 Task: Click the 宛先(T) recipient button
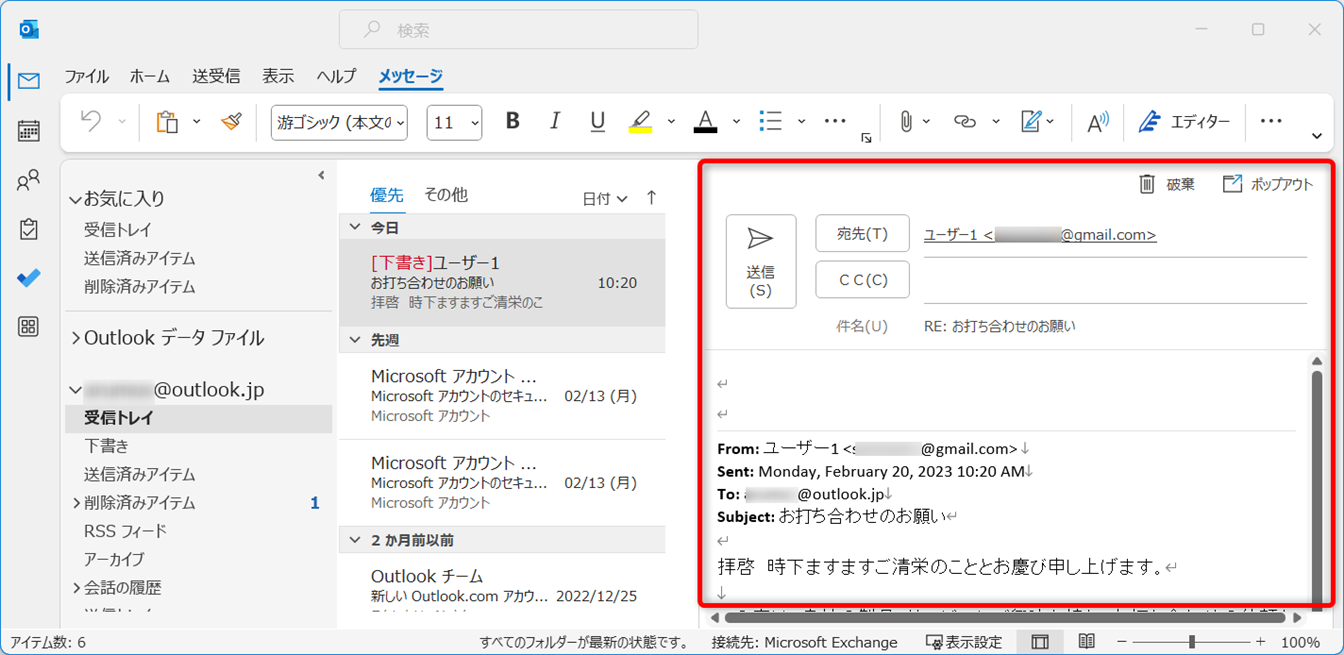(862, 234)
